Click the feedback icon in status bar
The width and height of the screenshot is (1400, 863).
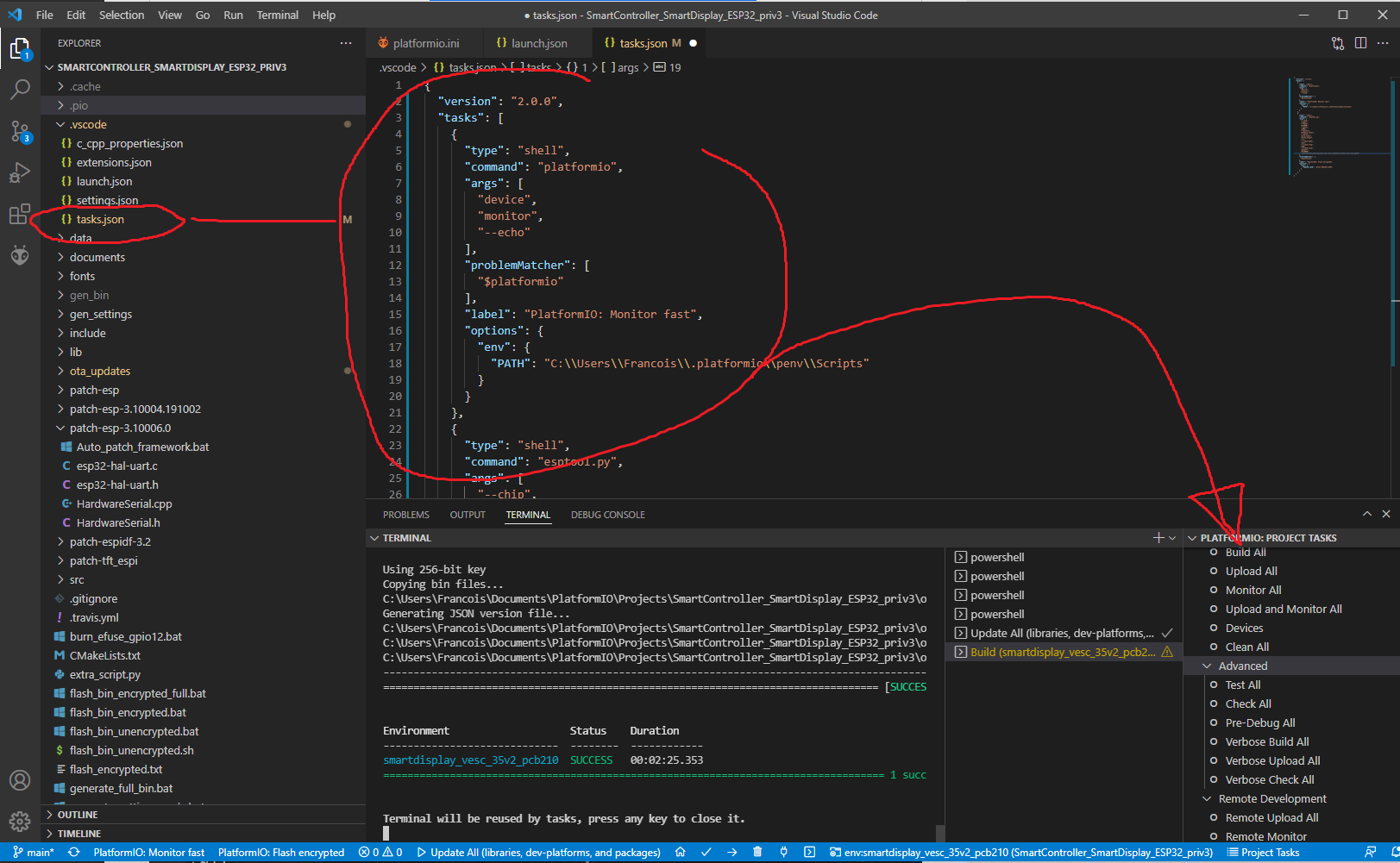pyautogui.click(x=1371, y=852)
